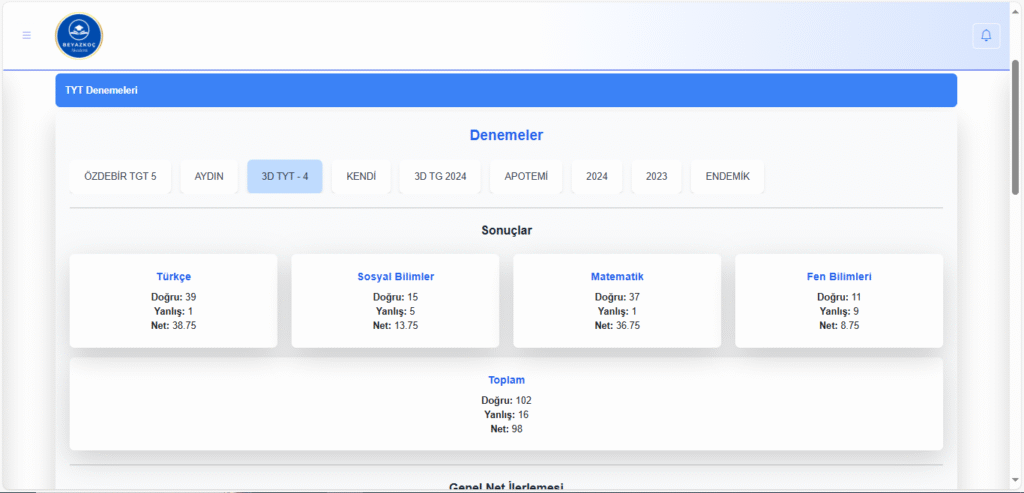Switch to the AYDIN exam tab
1024x493 pixels.
pos(209,176)
